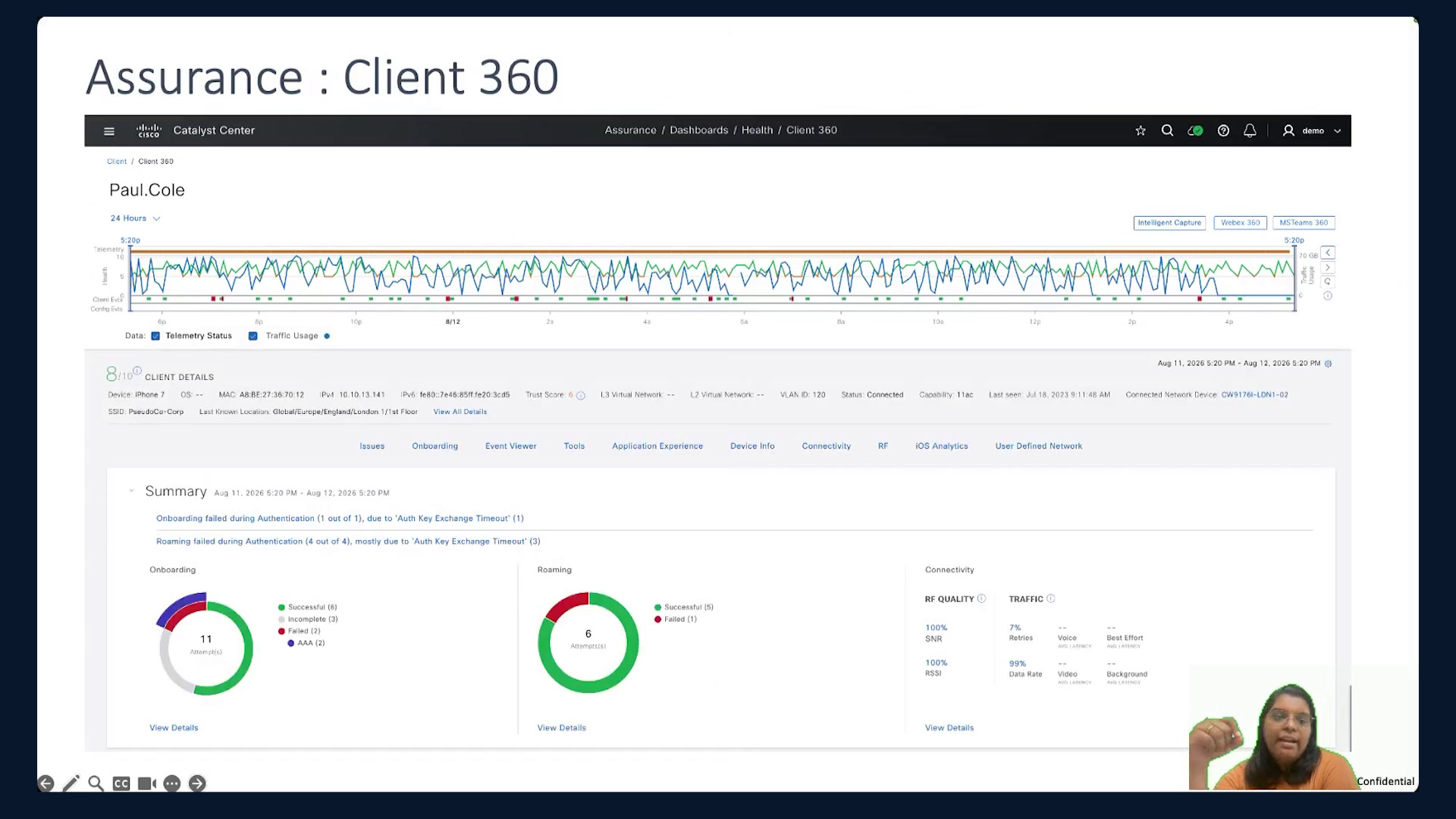The width and height of the screenshot is (1456, 819).
Task: Open the Application Experience tab
Action: 657,446
